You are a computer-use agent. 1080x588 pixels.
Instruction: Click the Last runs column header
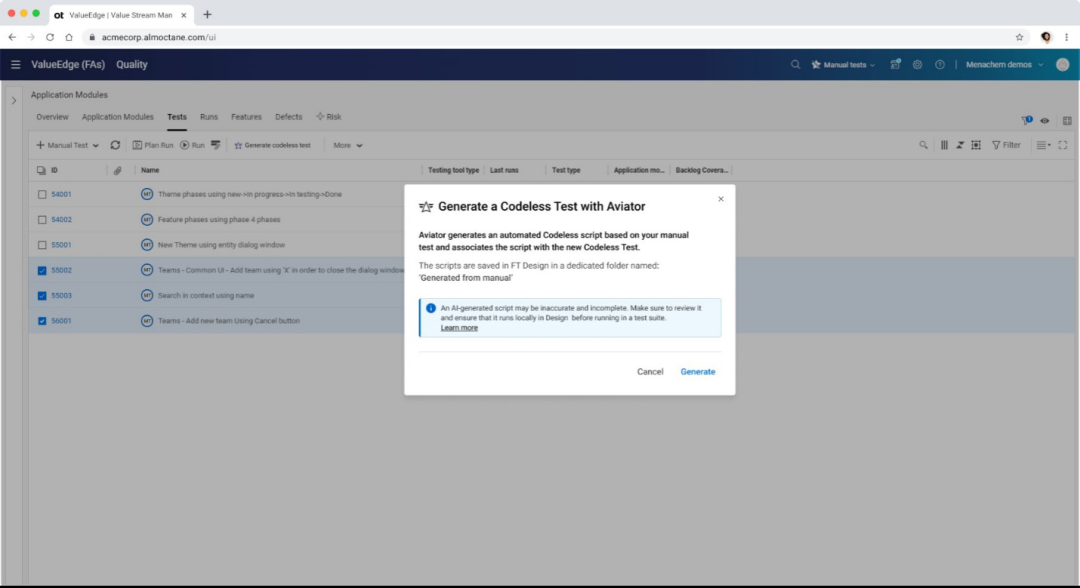[x=504, y=170]
